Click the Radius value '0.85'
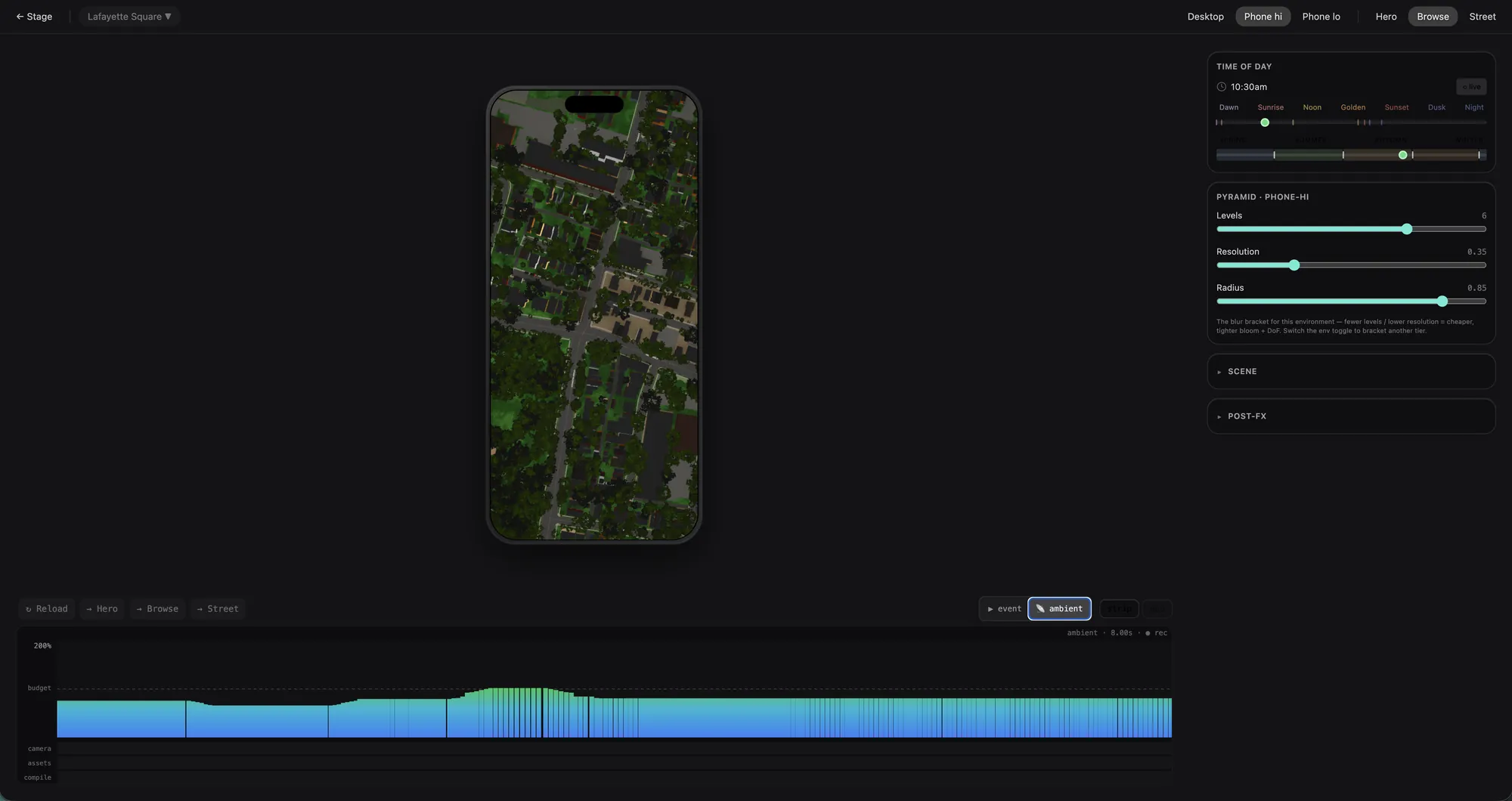This screenshot has width=1512, height=801. [x=1476, y=288]
